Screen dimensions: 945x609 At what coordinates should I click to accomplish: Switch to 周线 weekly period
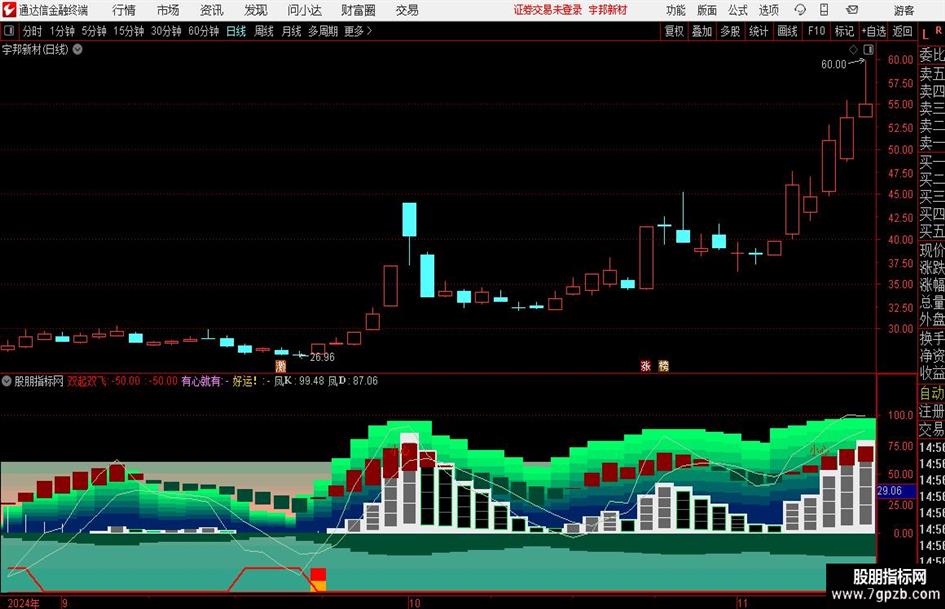coord(264,31)
